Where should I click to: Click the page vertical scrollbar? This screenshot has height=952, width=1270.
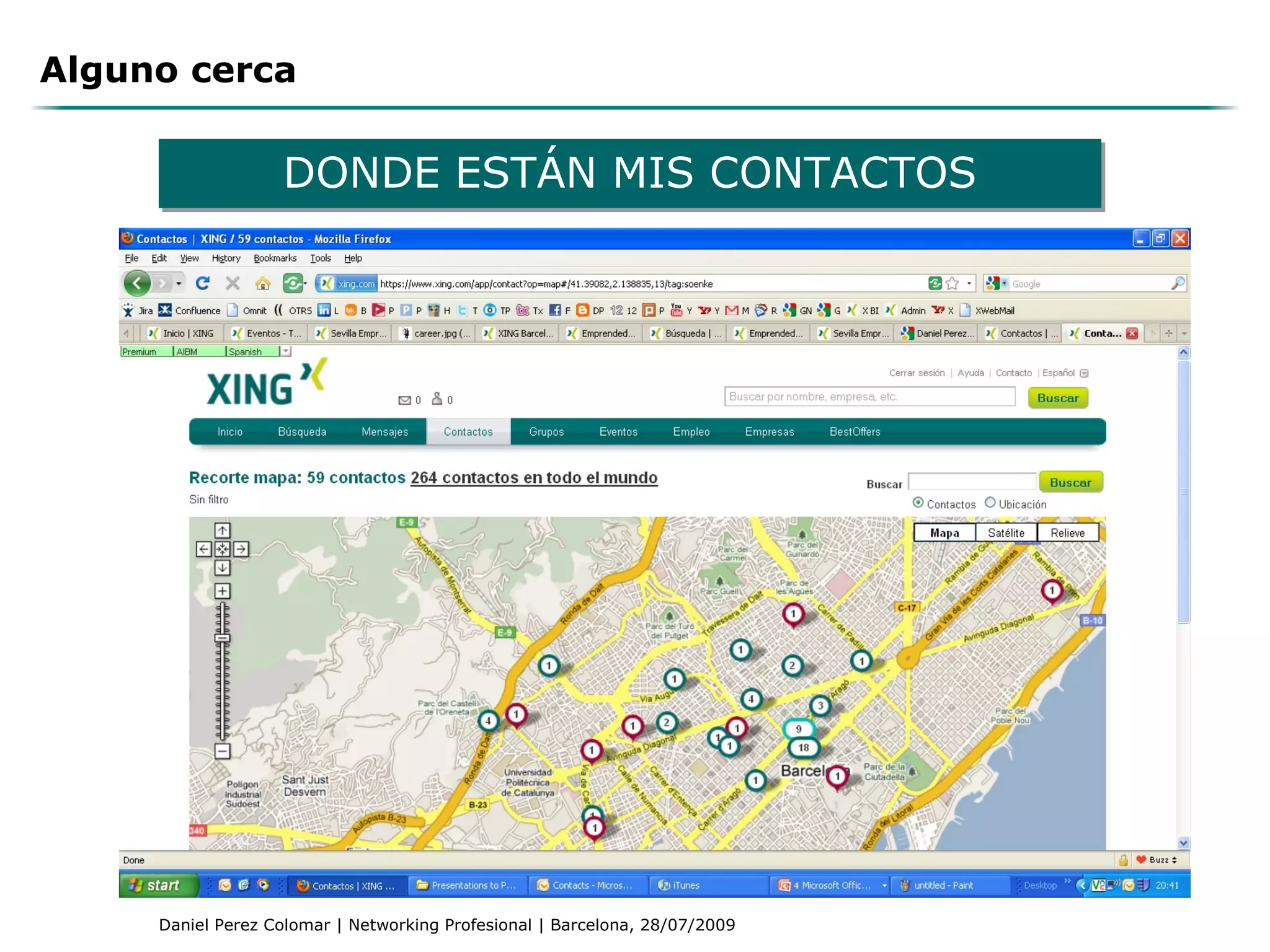[1184, 493]
